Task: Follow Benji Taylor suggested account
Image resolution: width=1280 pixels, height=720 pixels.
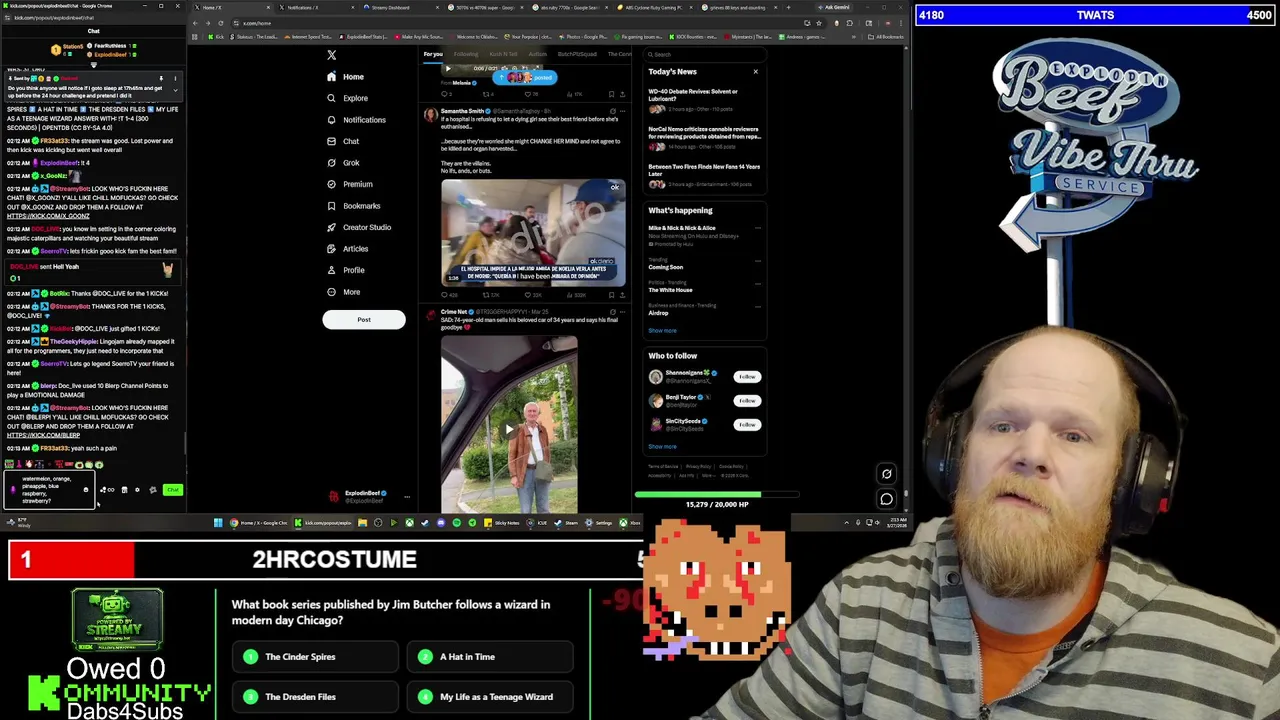Action: click(x=747, y=401)
